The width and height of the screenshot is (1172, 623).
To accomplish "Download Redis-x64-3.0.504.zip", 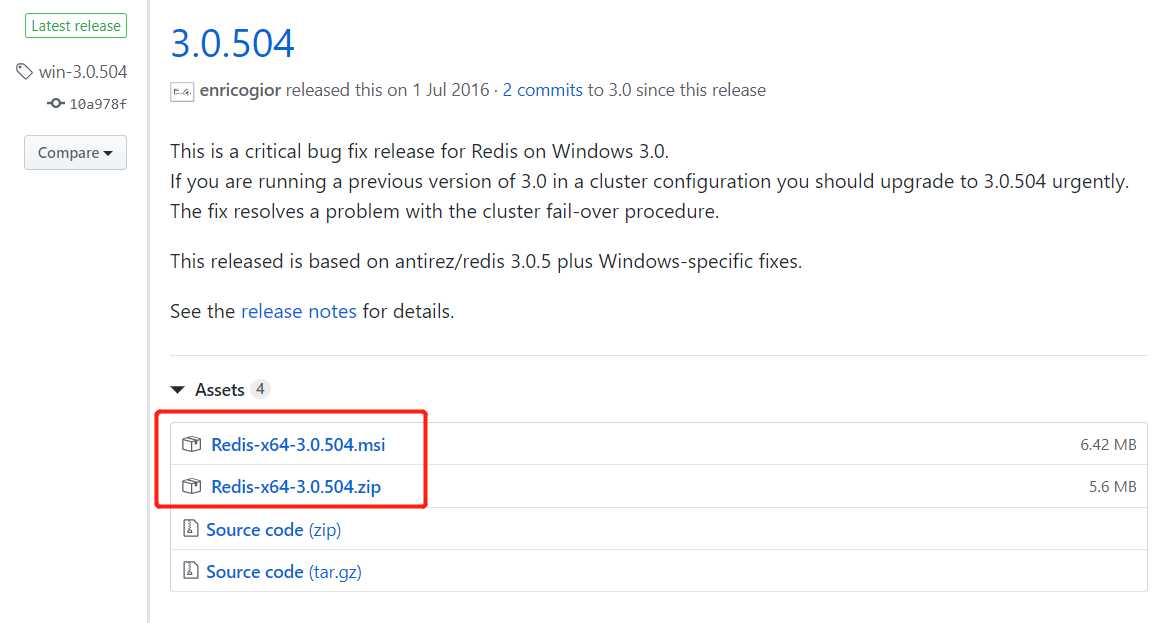I will [x=296, y=486].
